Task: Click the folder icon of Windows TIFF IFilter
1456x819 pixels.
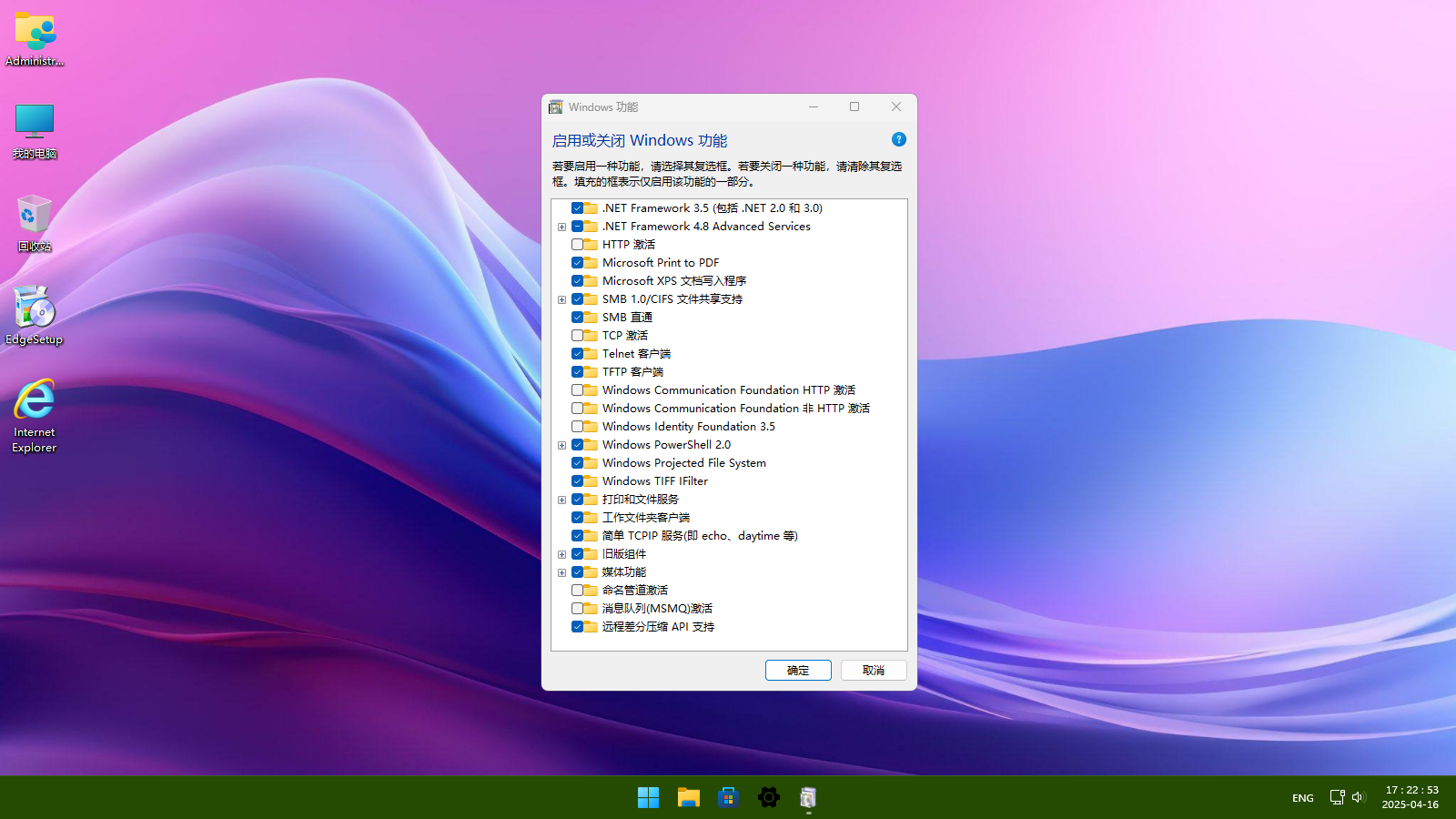Action: [591, 481]
